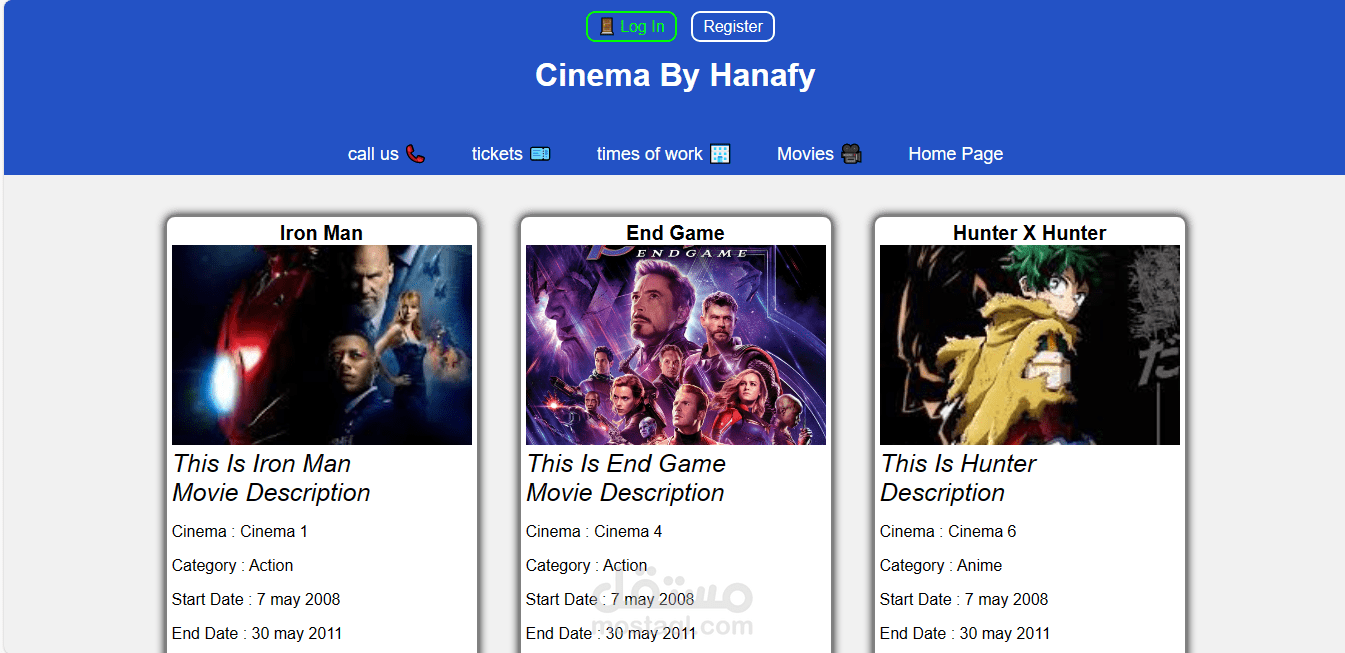1345x653 pixels.
Task: Click 'This Is Iron Man Movie Description' text
Action: [271, 478]
